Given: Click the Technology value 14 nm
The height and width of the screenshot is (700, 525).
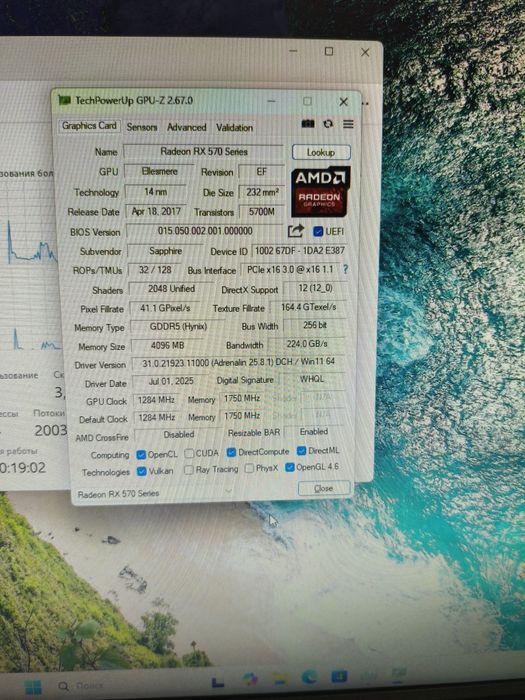Looking at the screenshot, I should point(155,192).
